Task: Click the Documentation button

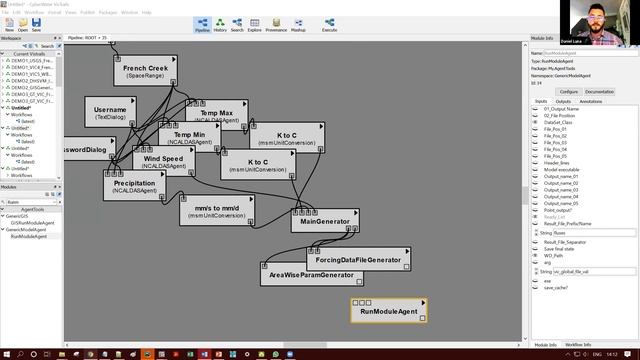Action: click(599, 92)
